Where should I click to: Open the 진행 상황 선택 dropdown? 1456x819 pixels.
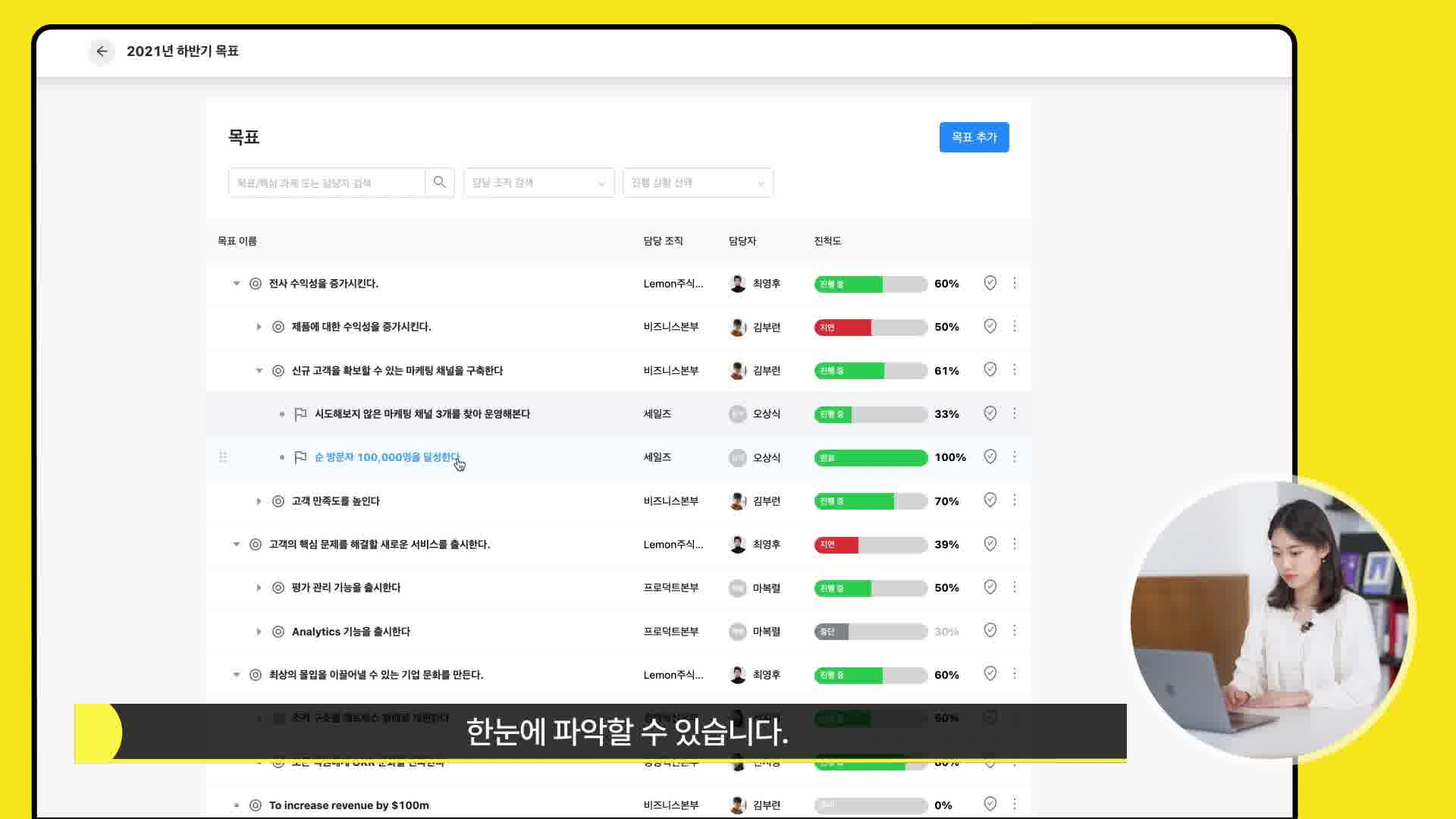click(698, 183)
